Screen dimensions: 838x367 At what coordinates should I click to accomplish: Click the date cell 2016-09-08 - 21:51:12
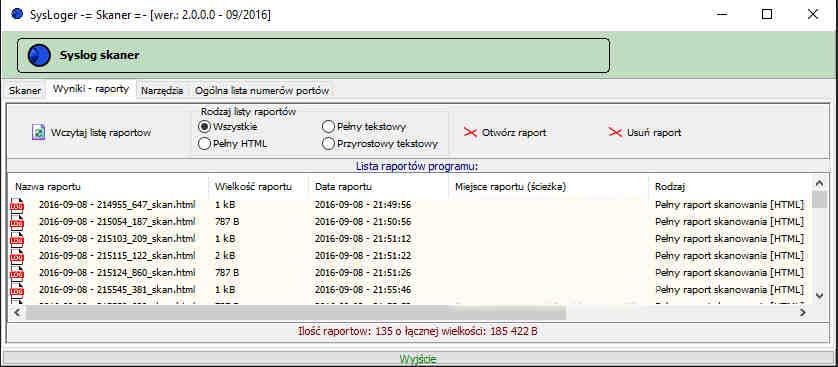[x=363, y=239]
